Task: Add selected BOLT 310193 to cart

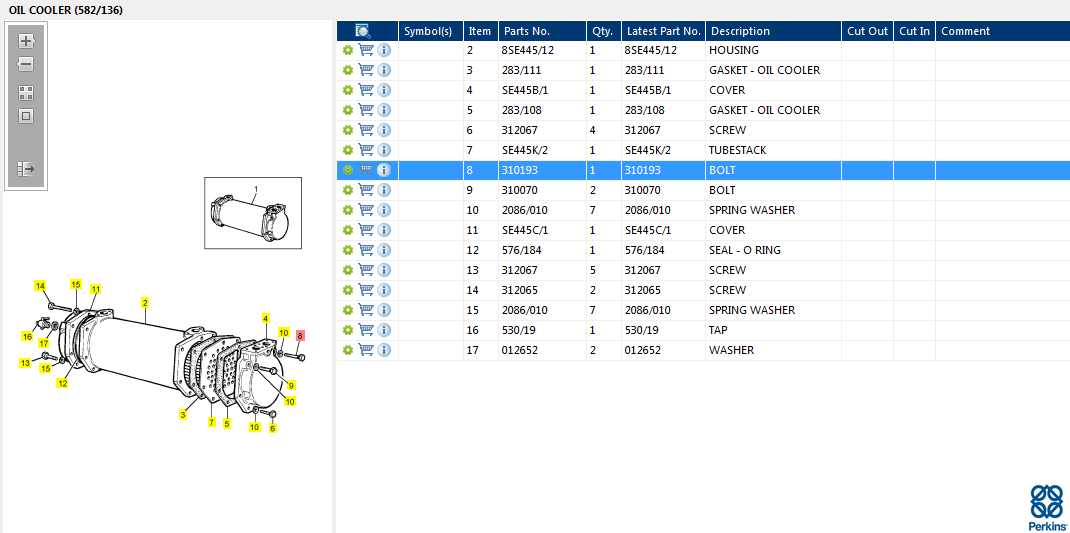Action: coord(366,170)
